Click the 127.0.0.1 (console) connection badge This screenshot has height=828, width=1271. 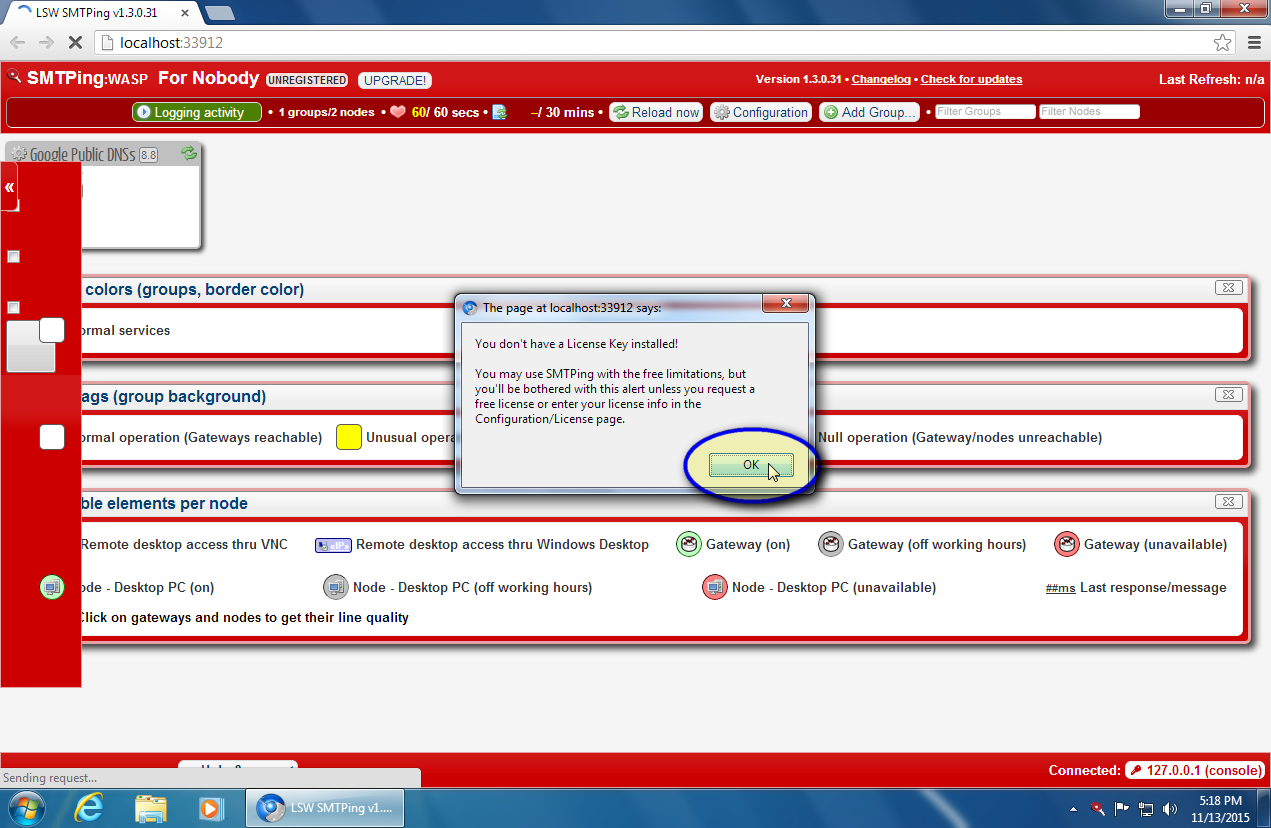point(1195,770)
